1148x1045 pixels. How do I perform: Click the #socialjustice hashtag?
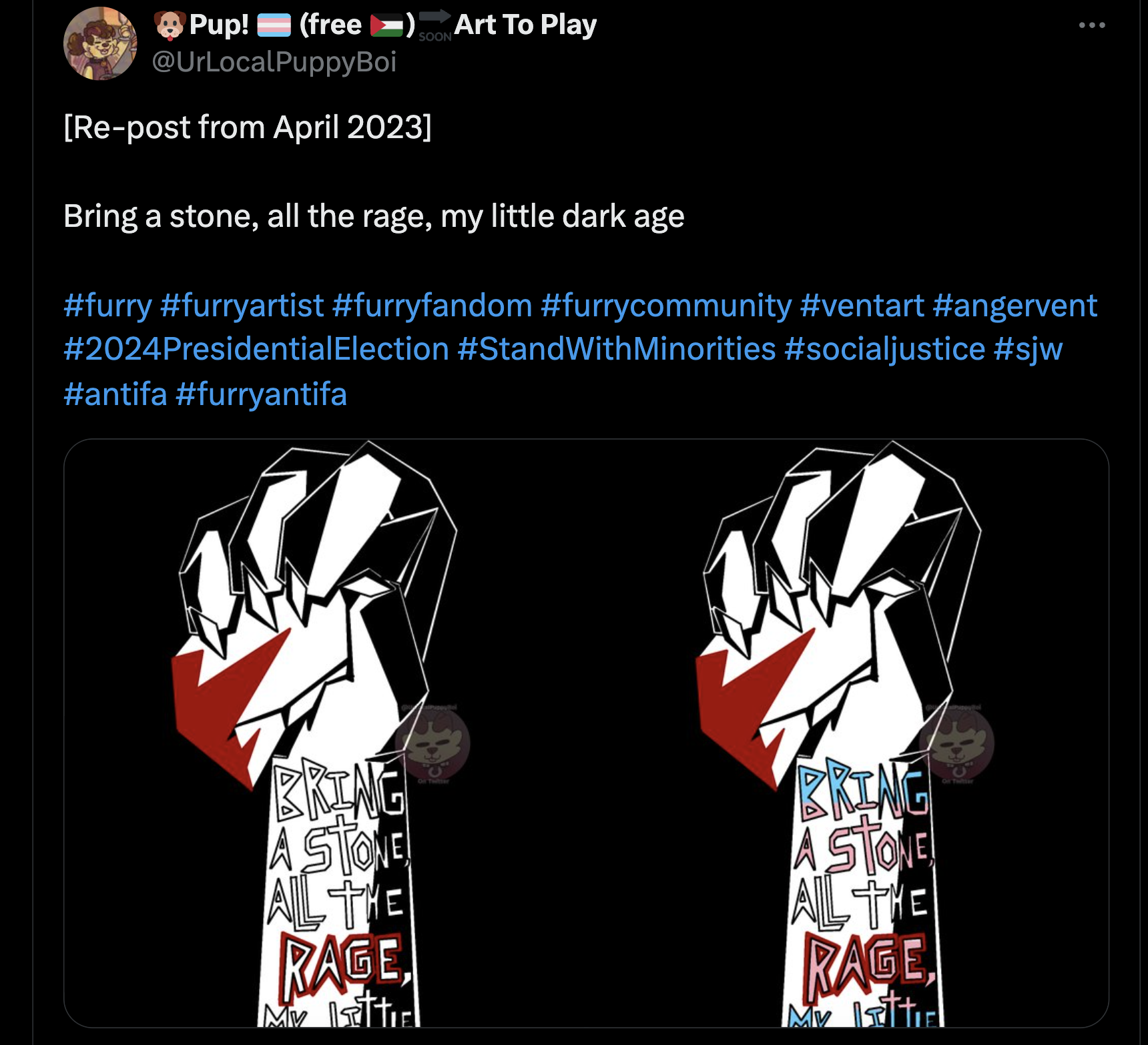tap(884, 349)
